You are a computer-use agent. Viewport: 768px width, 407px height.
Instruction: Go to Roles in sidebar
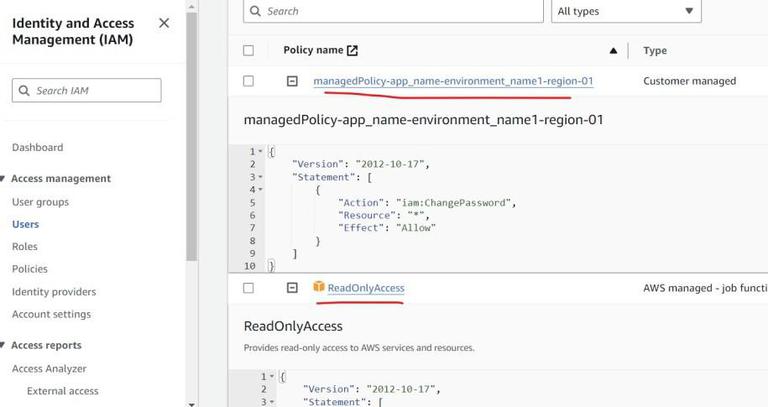[x=25, y=246]
